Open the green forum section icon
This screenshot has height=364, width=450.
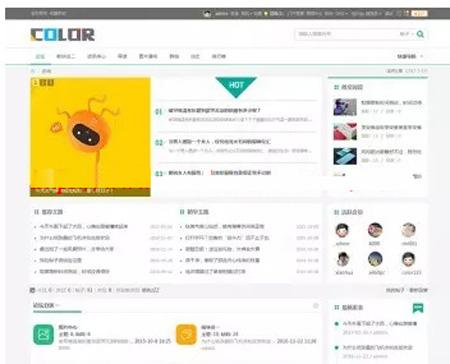[x=43, y=335]
